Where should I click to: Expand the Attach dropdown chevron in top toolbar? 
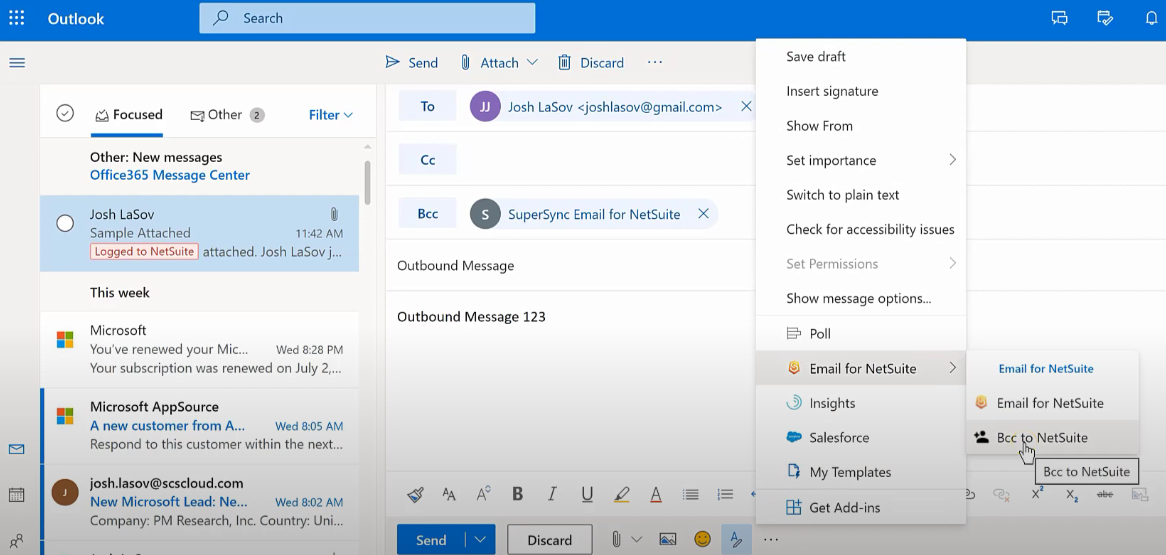(532, 62)
